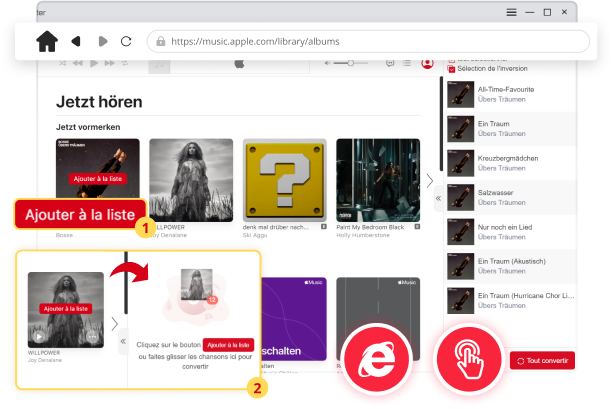This screenshot has width=613, height=409.
Task: Select the Ein Traum (Hurricane Chor Li... track
Action: pos(512,301)
